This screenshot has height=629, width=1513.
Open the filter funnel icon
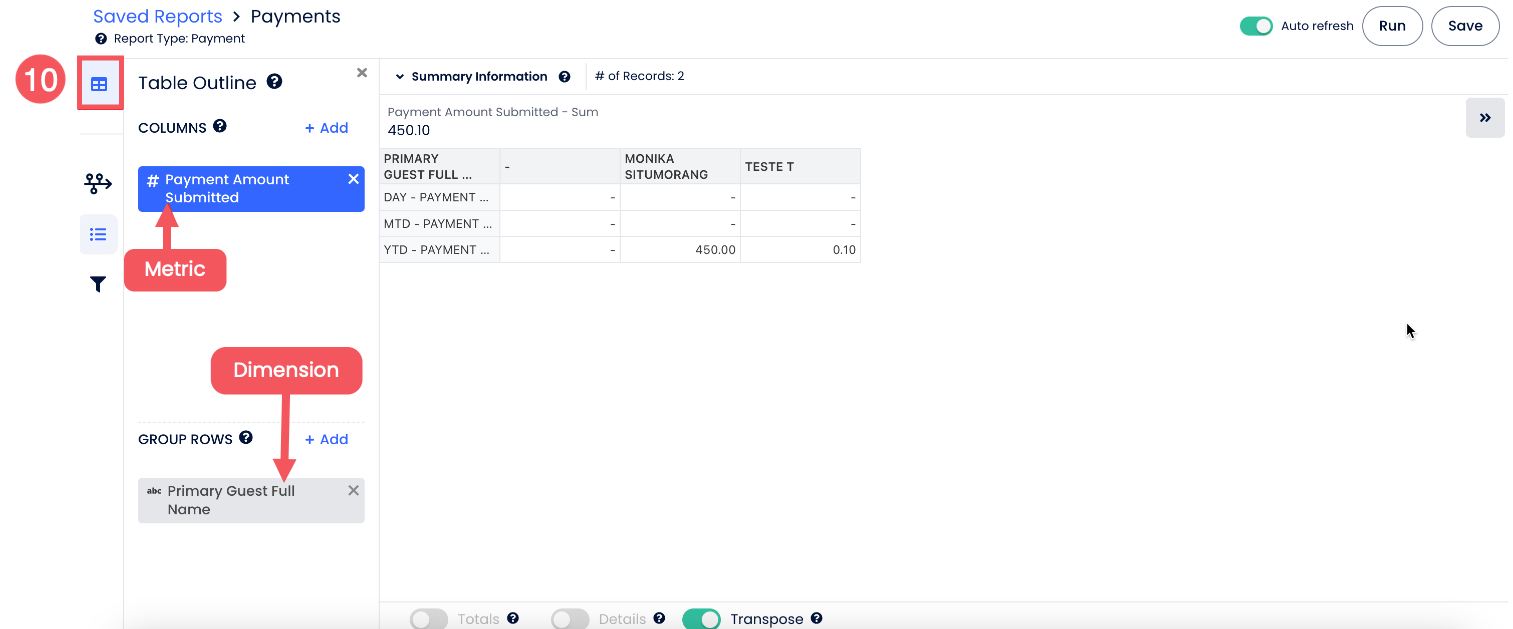pyautogui.click(x=98, y=285)
